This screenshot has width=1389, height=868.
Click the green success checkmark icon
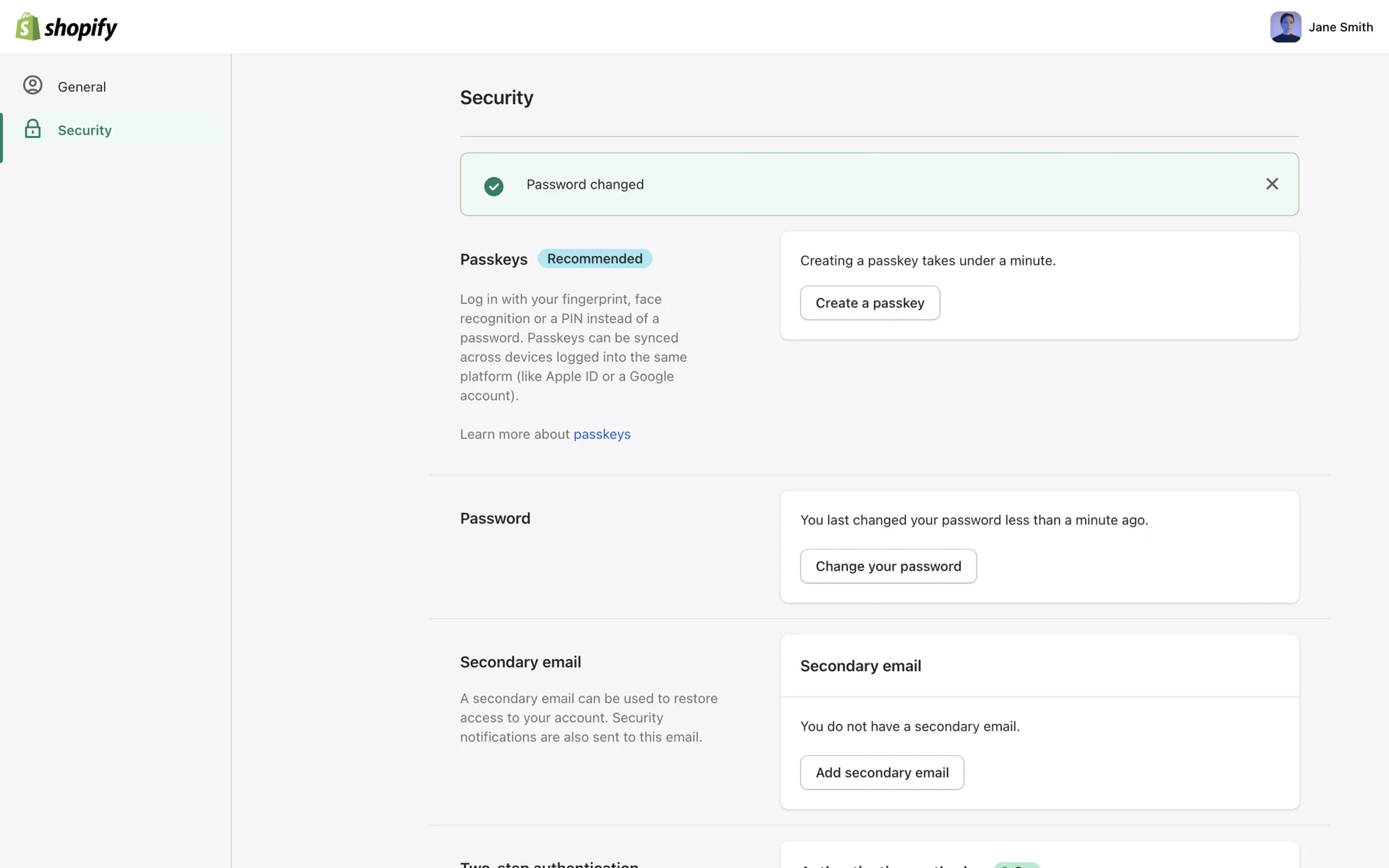pos(493,186)
